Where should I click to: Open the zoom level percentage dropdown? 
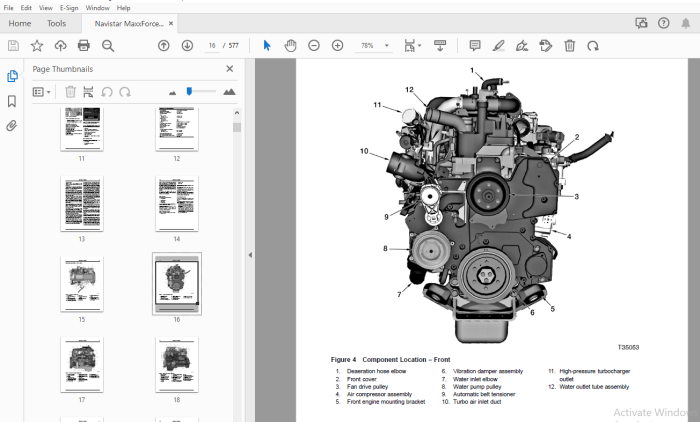point(387,46)
